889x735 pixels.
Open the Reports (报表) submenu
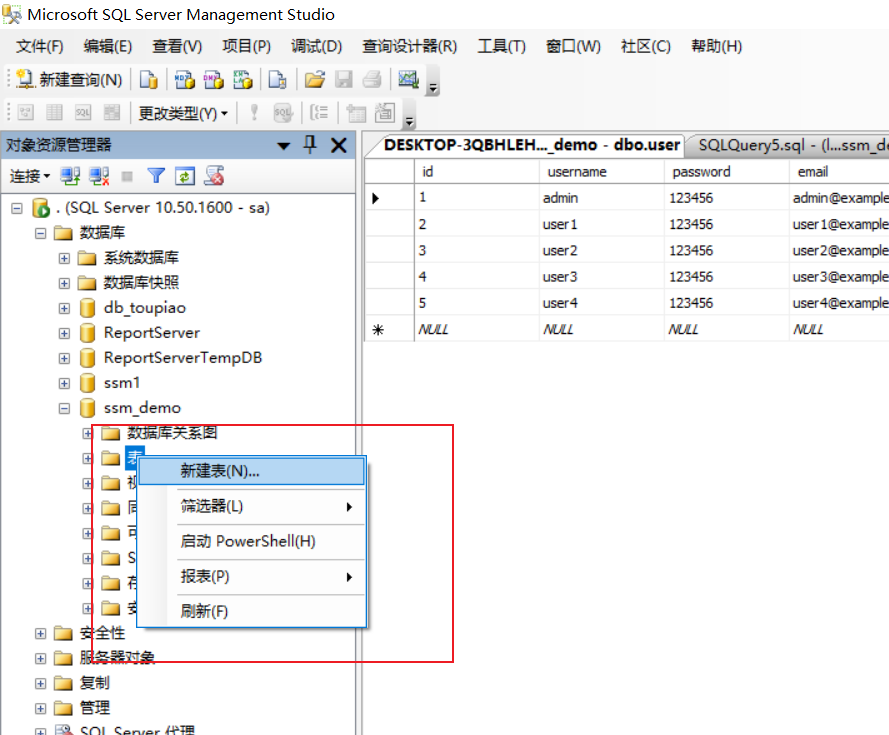click(252, 576)
